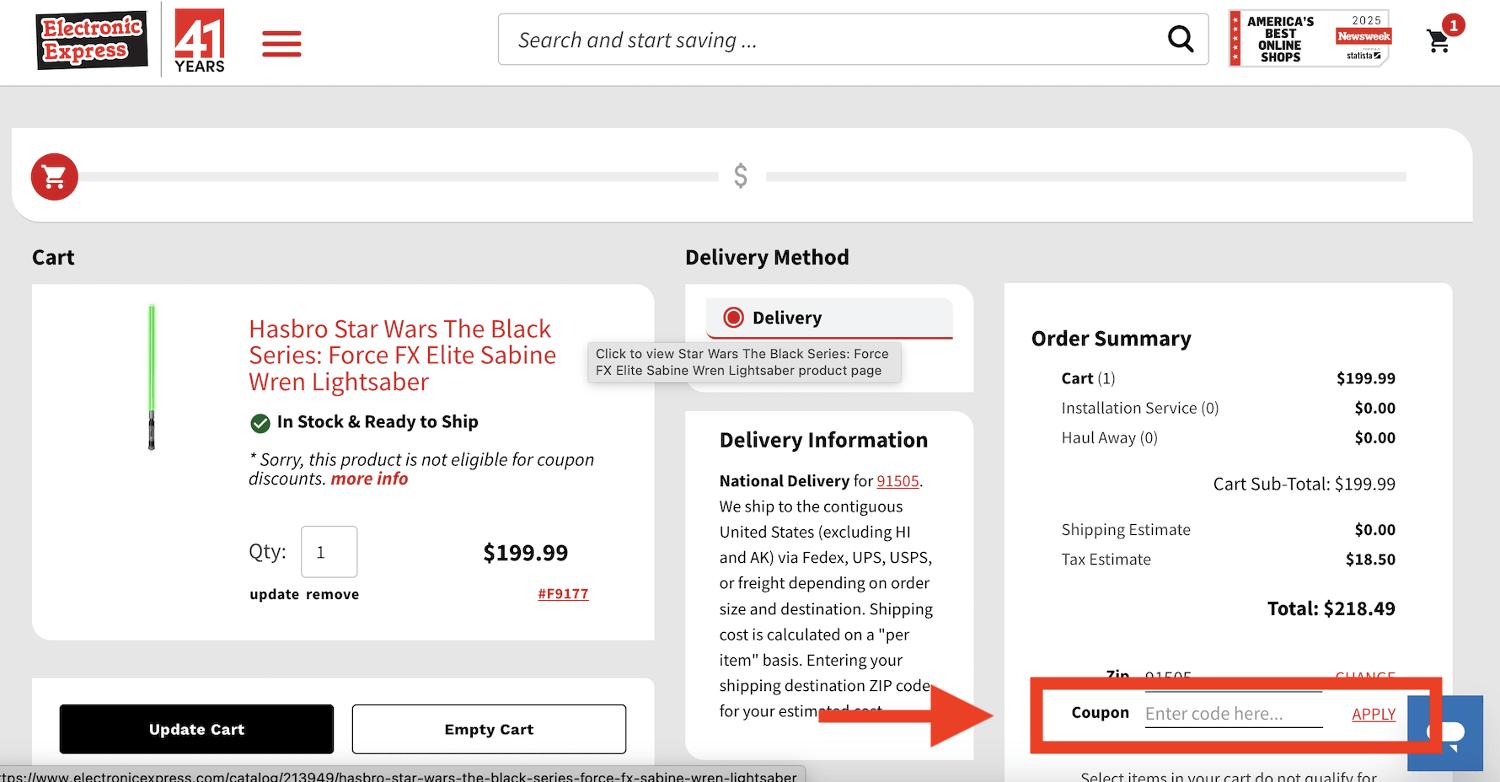Open the 'more info' coupon link
This screenshot has width=1500, height=782.
pyautogui.click(x=369, y=478)
